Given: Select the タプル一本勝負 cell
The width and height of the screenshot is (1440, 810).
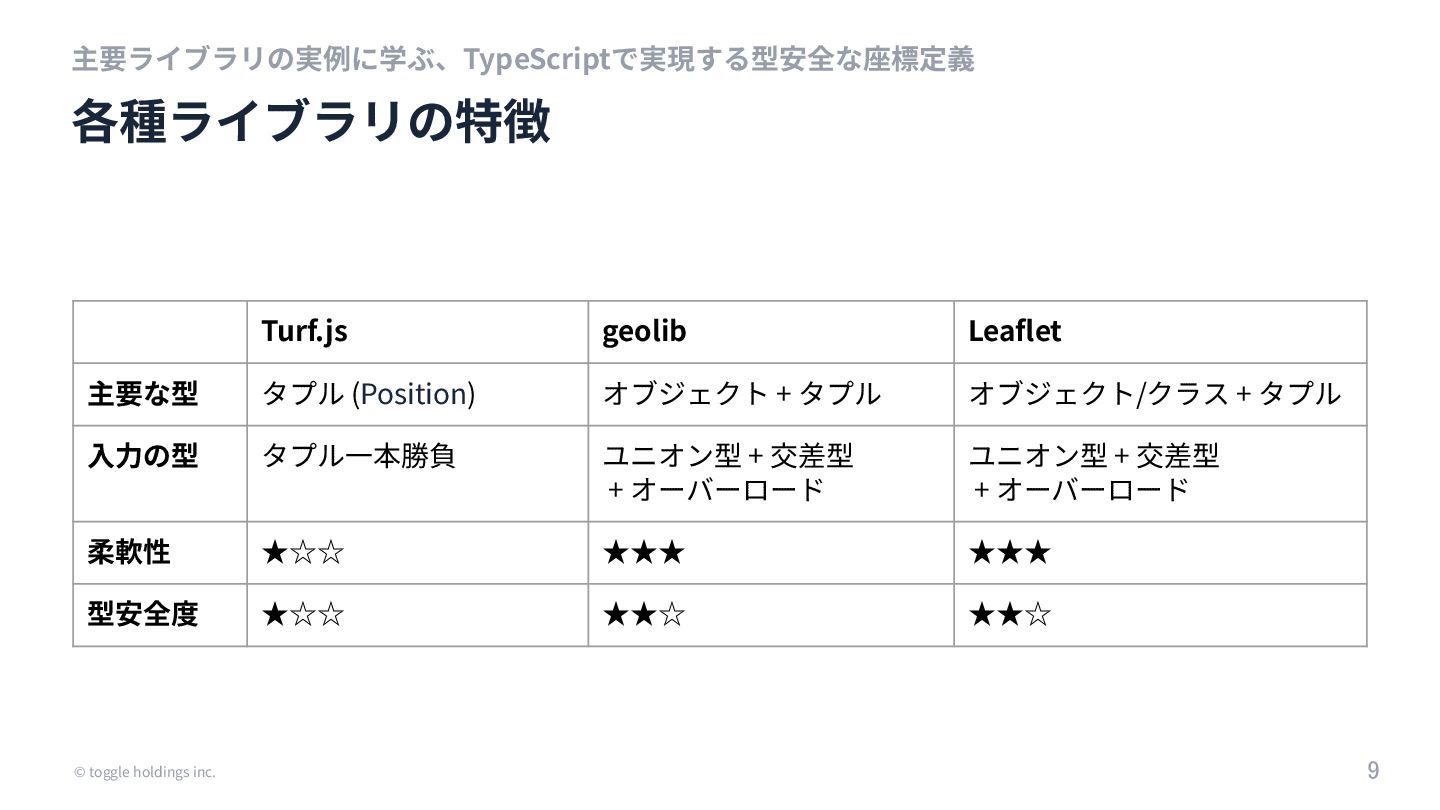Looking at the screenshot, I should [x=359, y=456].
